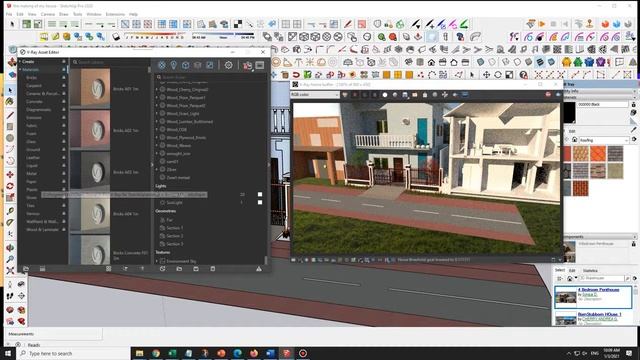Expand Environment Sky texture
Screen dimensions: 640x360
tap(157, 261)
